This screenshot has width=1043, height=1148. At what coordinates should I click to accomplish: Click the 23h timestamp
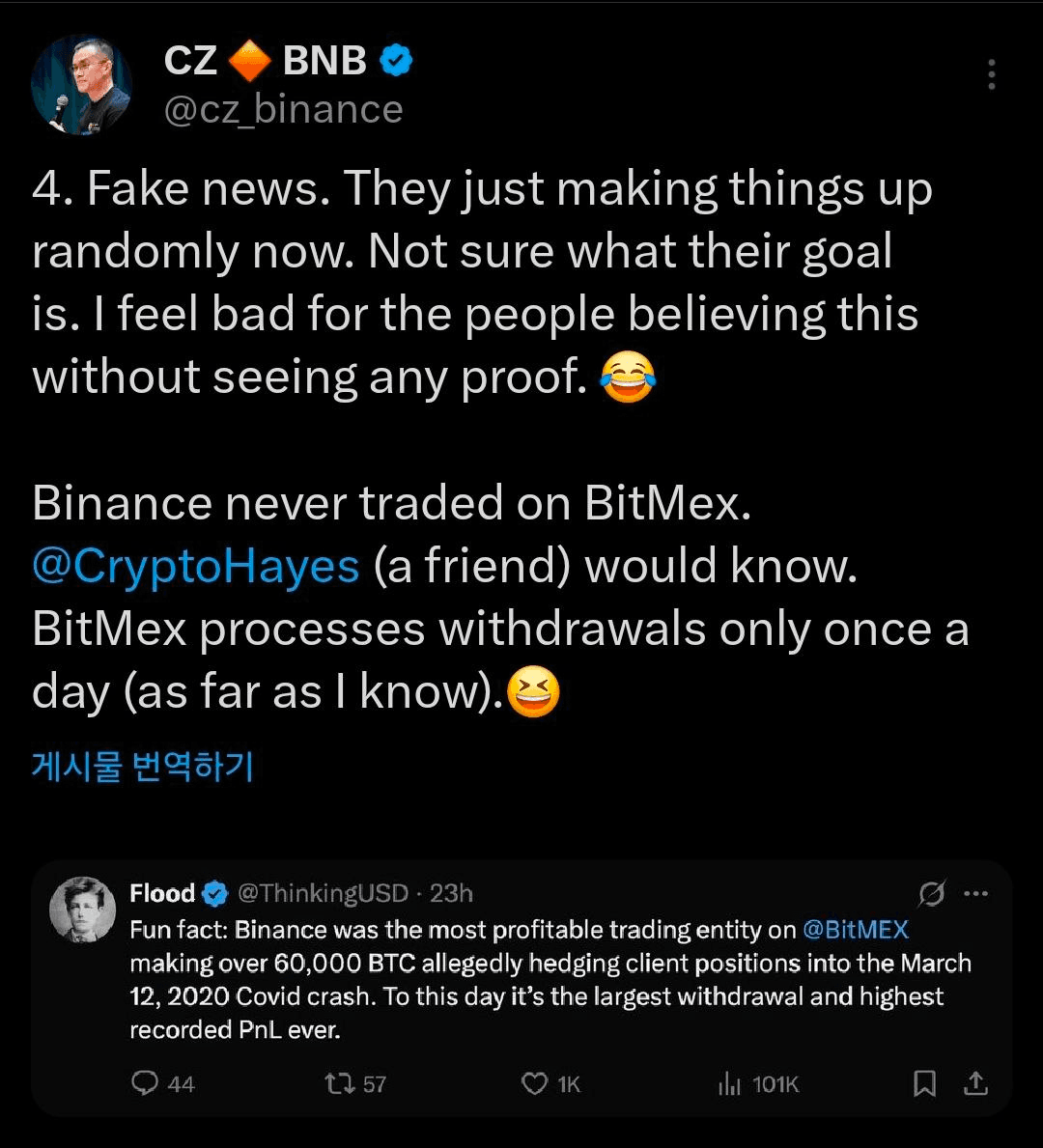click(451, 894)
